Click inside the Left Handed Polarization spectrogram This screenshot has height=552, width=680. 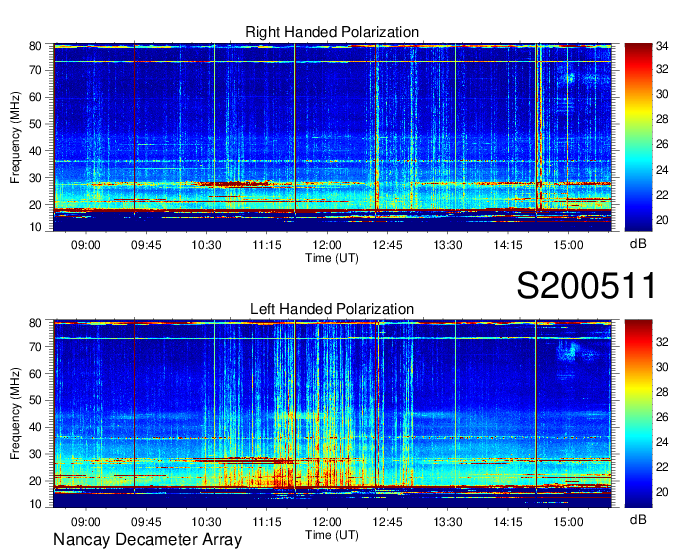click(332, 414)
